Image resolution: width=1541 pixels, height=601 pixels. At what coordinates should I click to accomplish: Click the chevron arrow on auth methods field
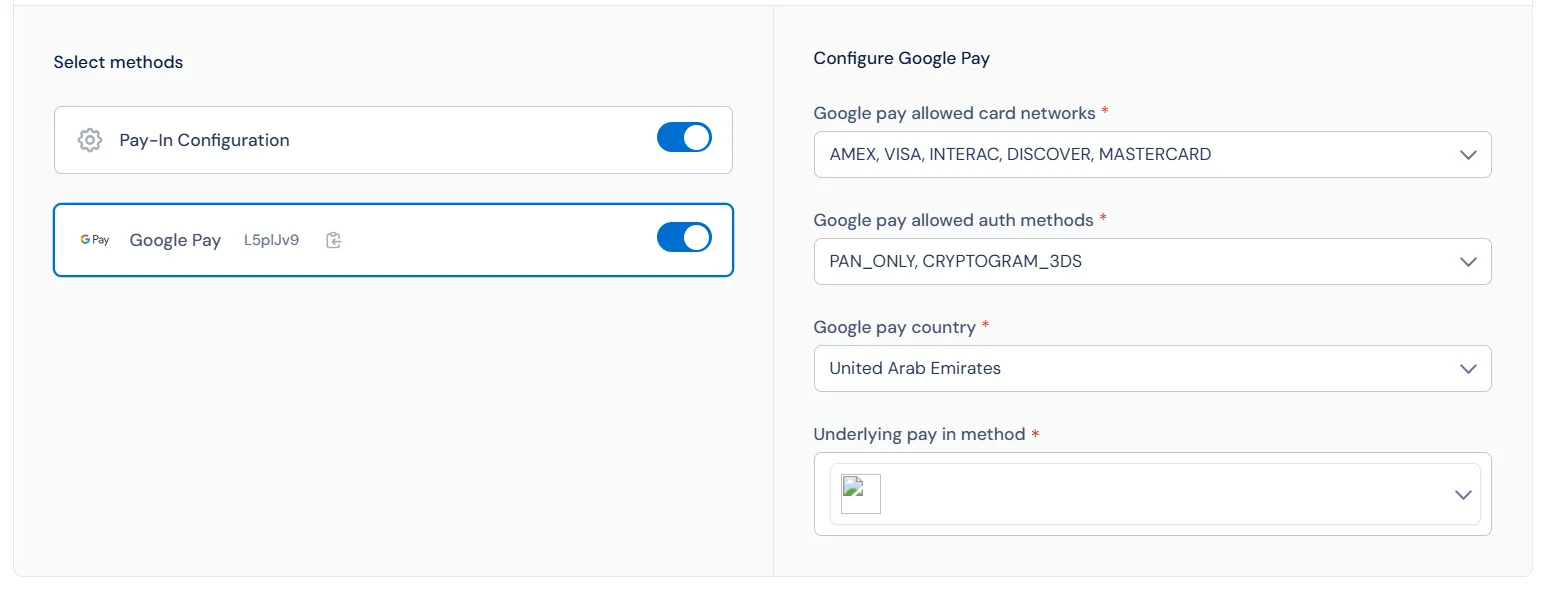click(1467, 262)
